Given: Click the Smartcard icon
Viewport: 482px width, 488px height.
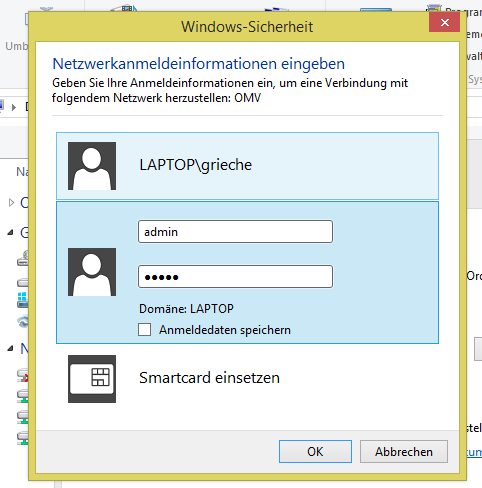Looking at the screenshot, I should [x=92, y=379].
